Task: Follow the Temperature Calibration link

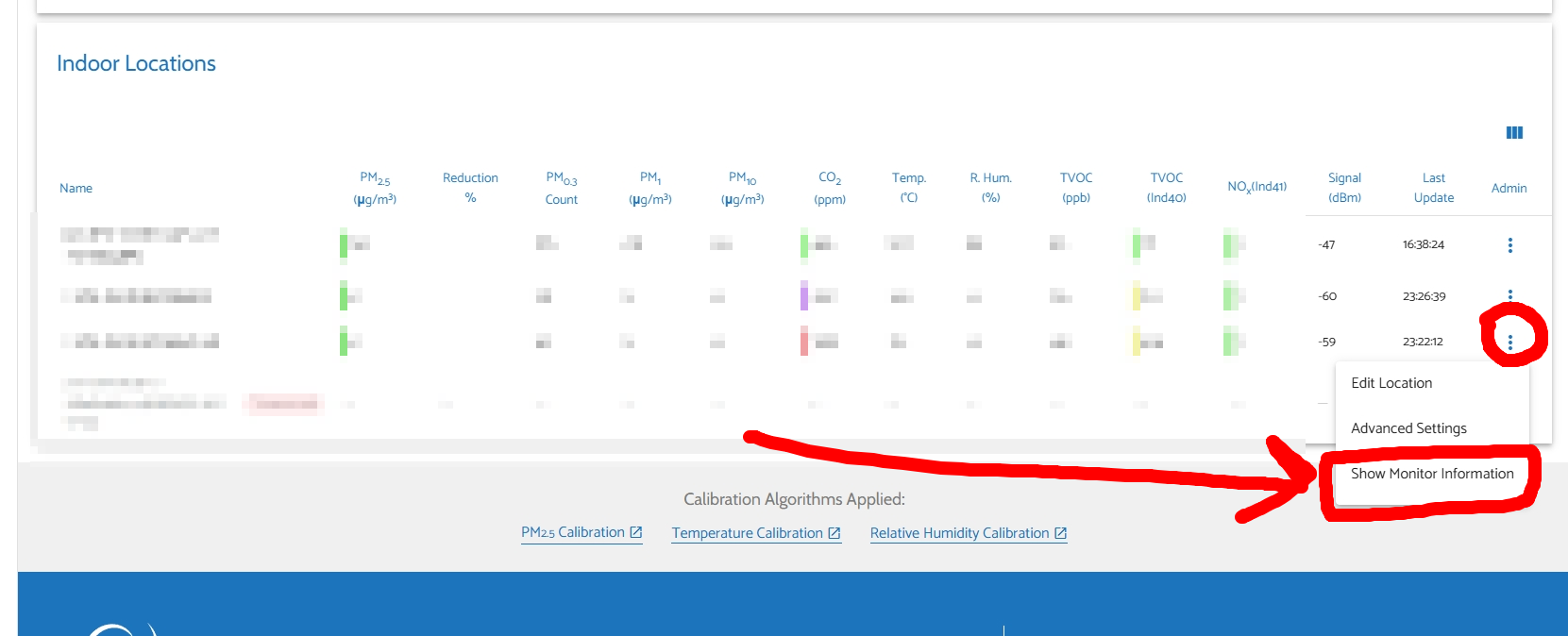Action: point(747,533)
